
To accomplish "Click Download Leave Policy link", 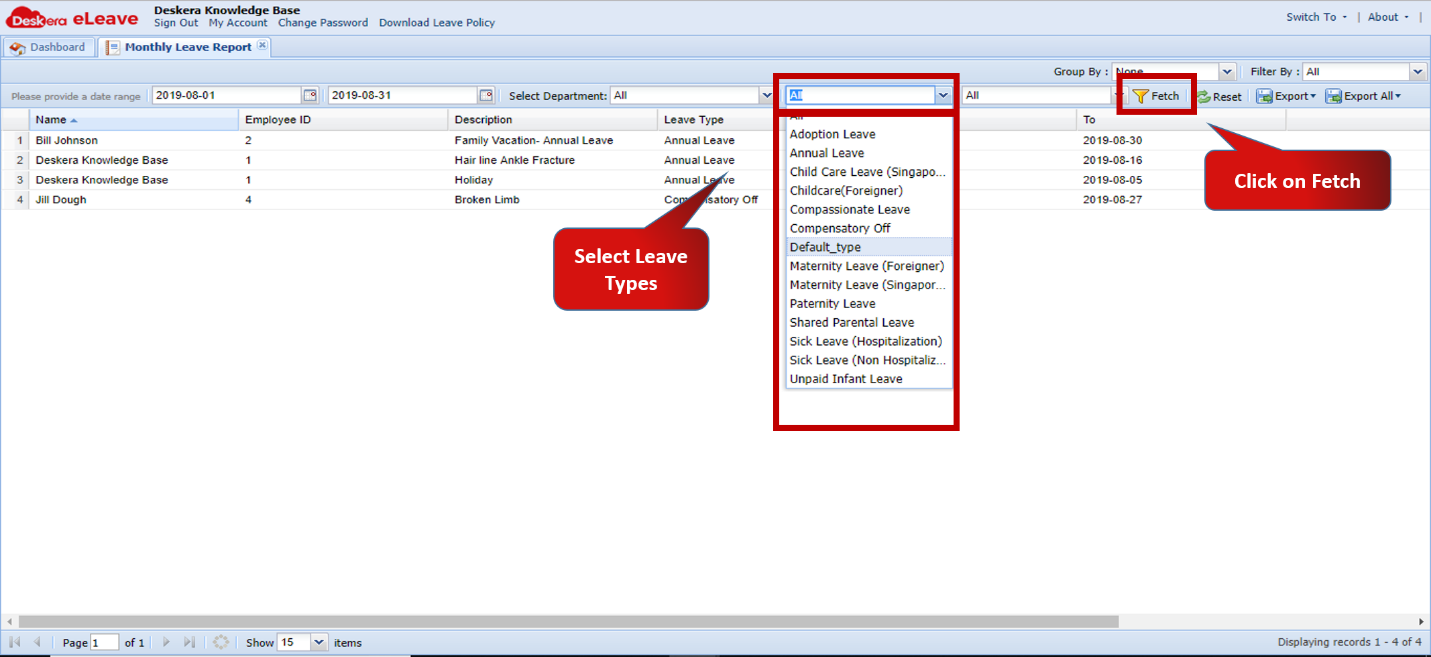I will click(x=437, y=23).
